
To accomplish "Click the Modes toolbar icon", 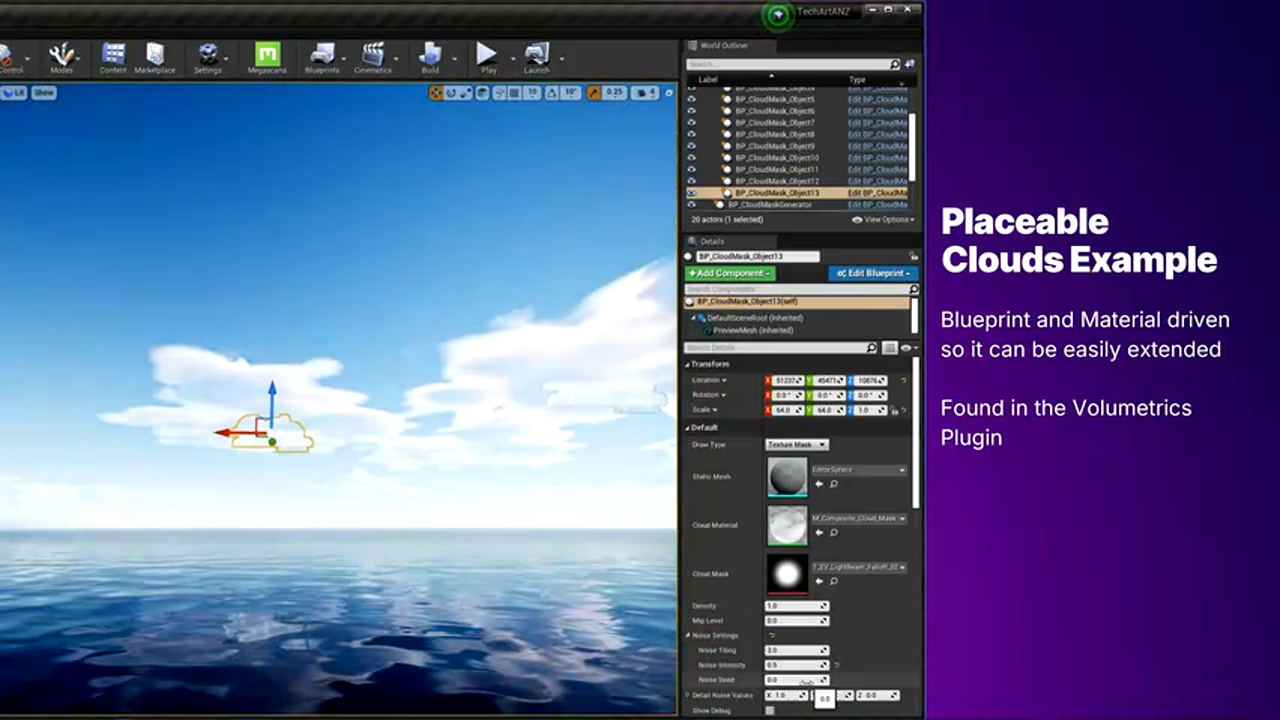I will 62,56.
